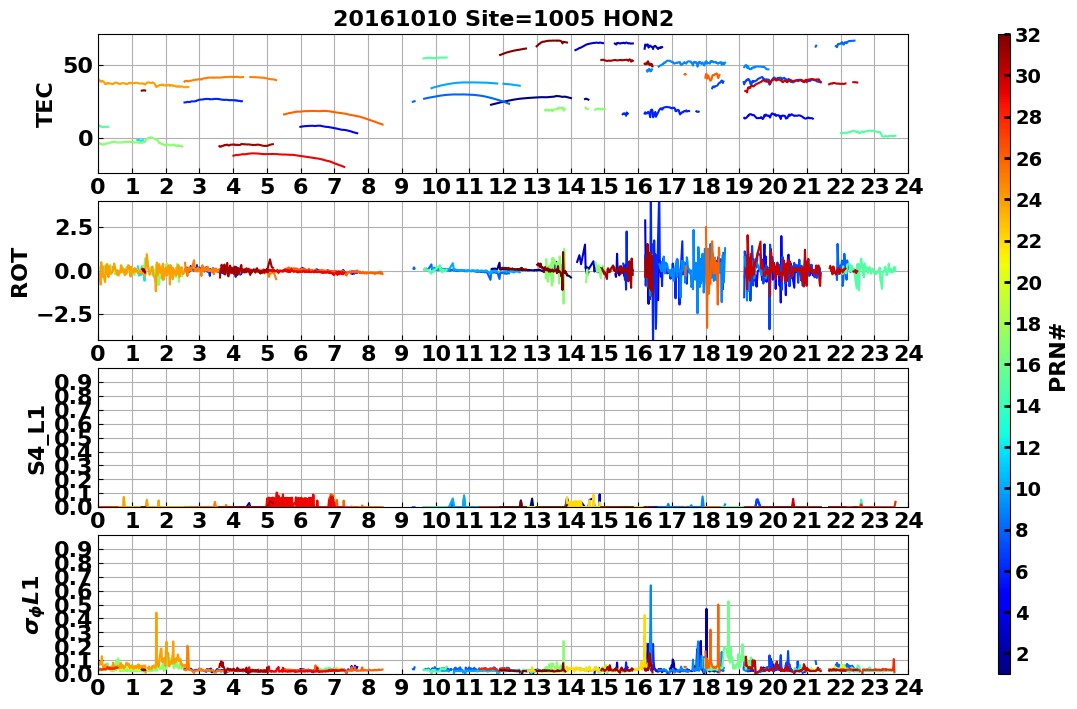The height and width of the screenshot is (709, 1077).
Task: Click colorbar tick value 10
Action: tap(1028, 488)
